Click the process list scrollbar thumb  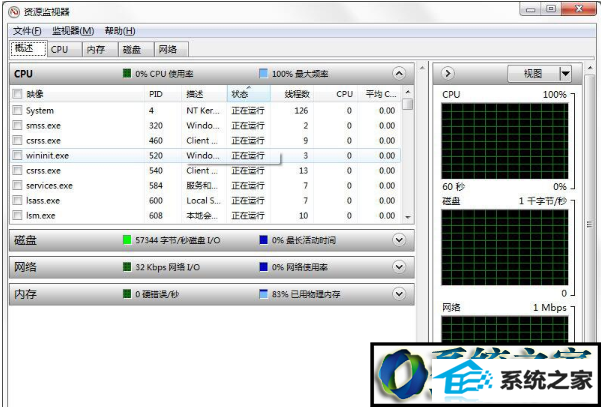pyautogui.click(x=408, y=104)
